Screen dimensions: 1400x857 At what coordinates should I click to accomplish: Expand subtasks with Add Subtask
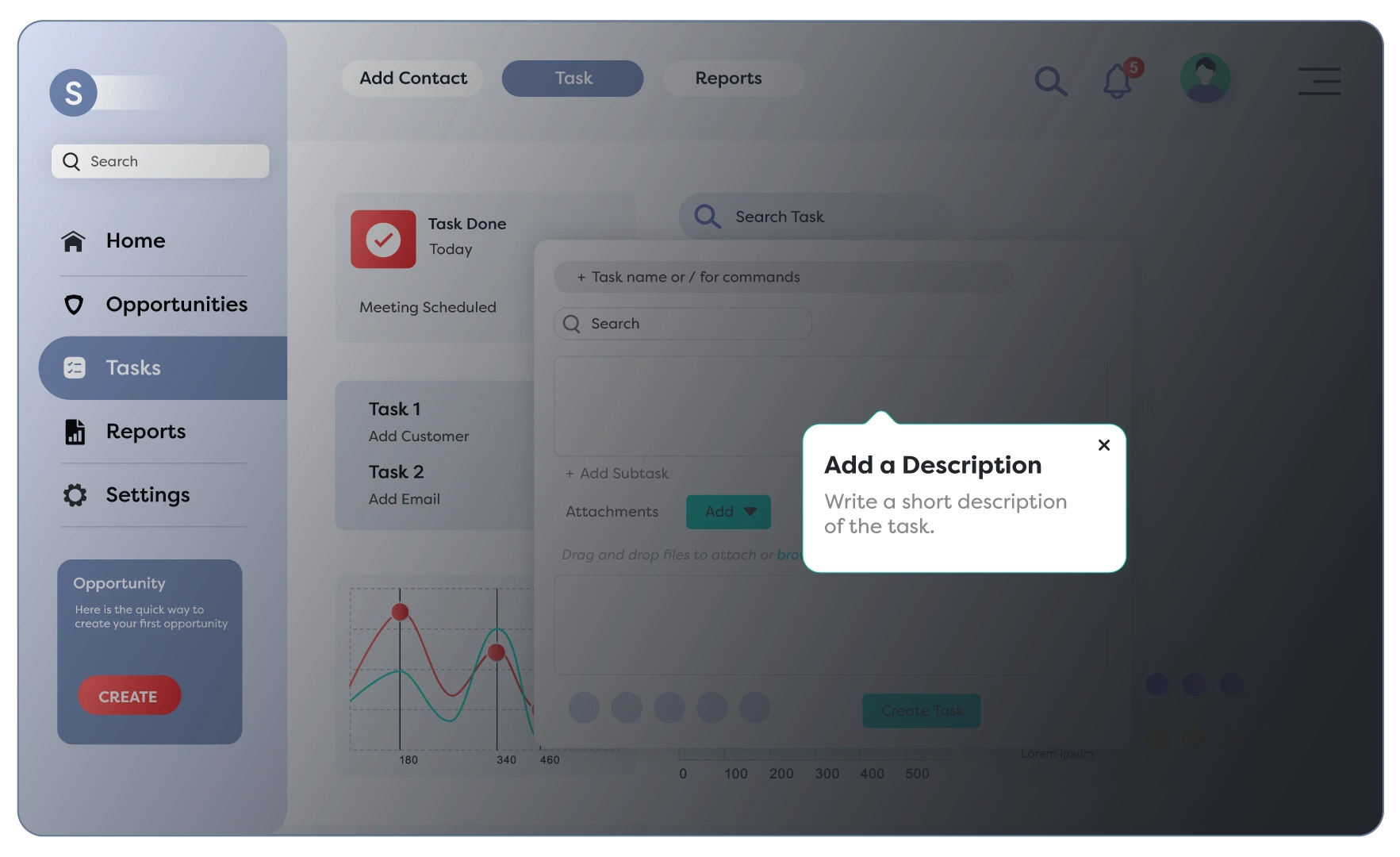tap(617, 473)
